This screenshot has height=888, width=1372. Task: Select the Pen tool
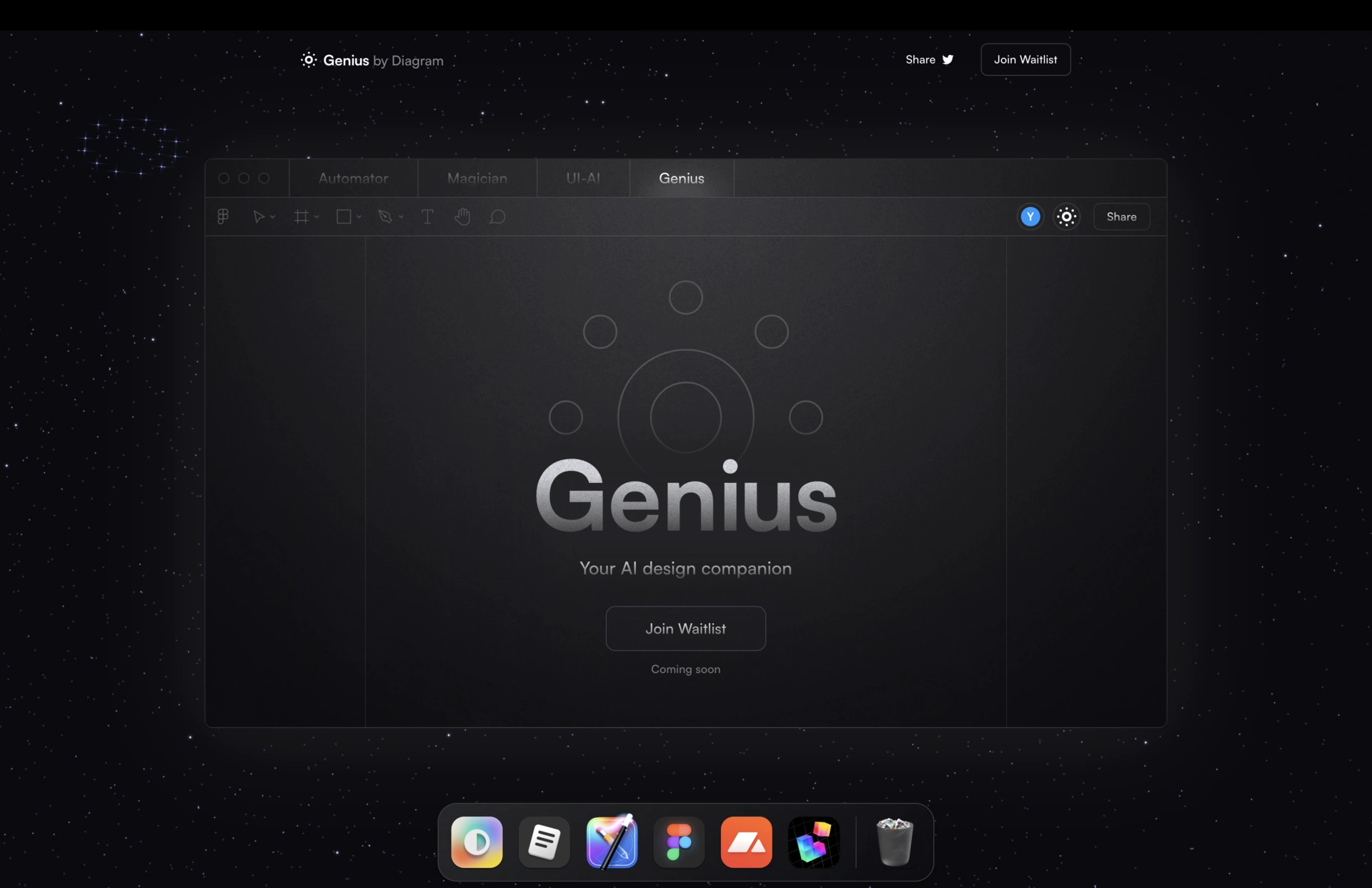click(385, 216)
